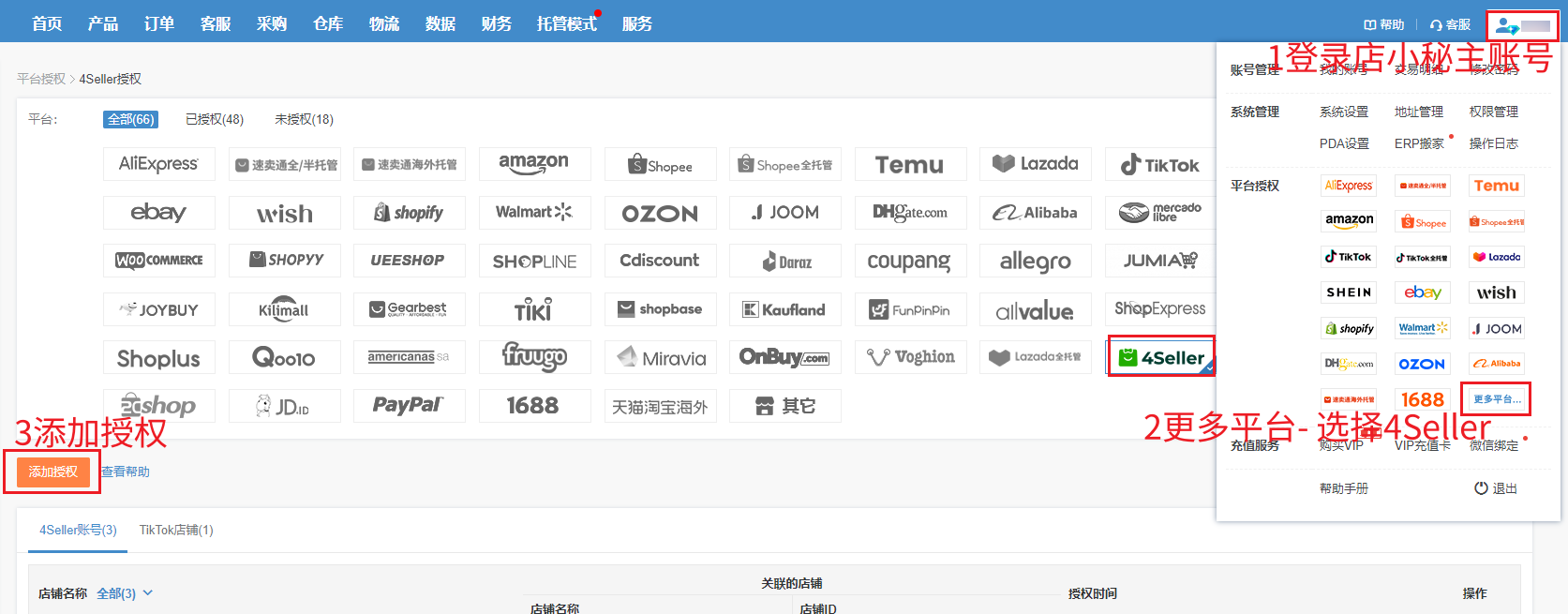
Task: Pick the WooCommerce platform tile
Action: [158, 261]
